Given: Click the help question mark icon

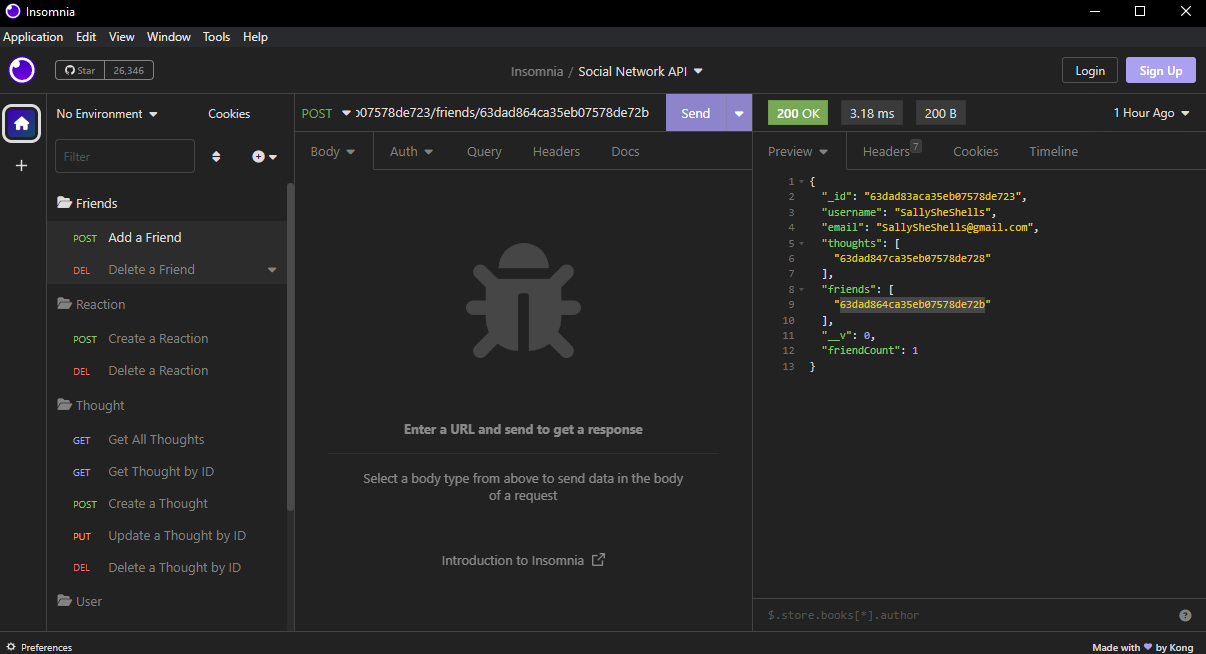Looking at the screenshot, I should (1185, 615).
